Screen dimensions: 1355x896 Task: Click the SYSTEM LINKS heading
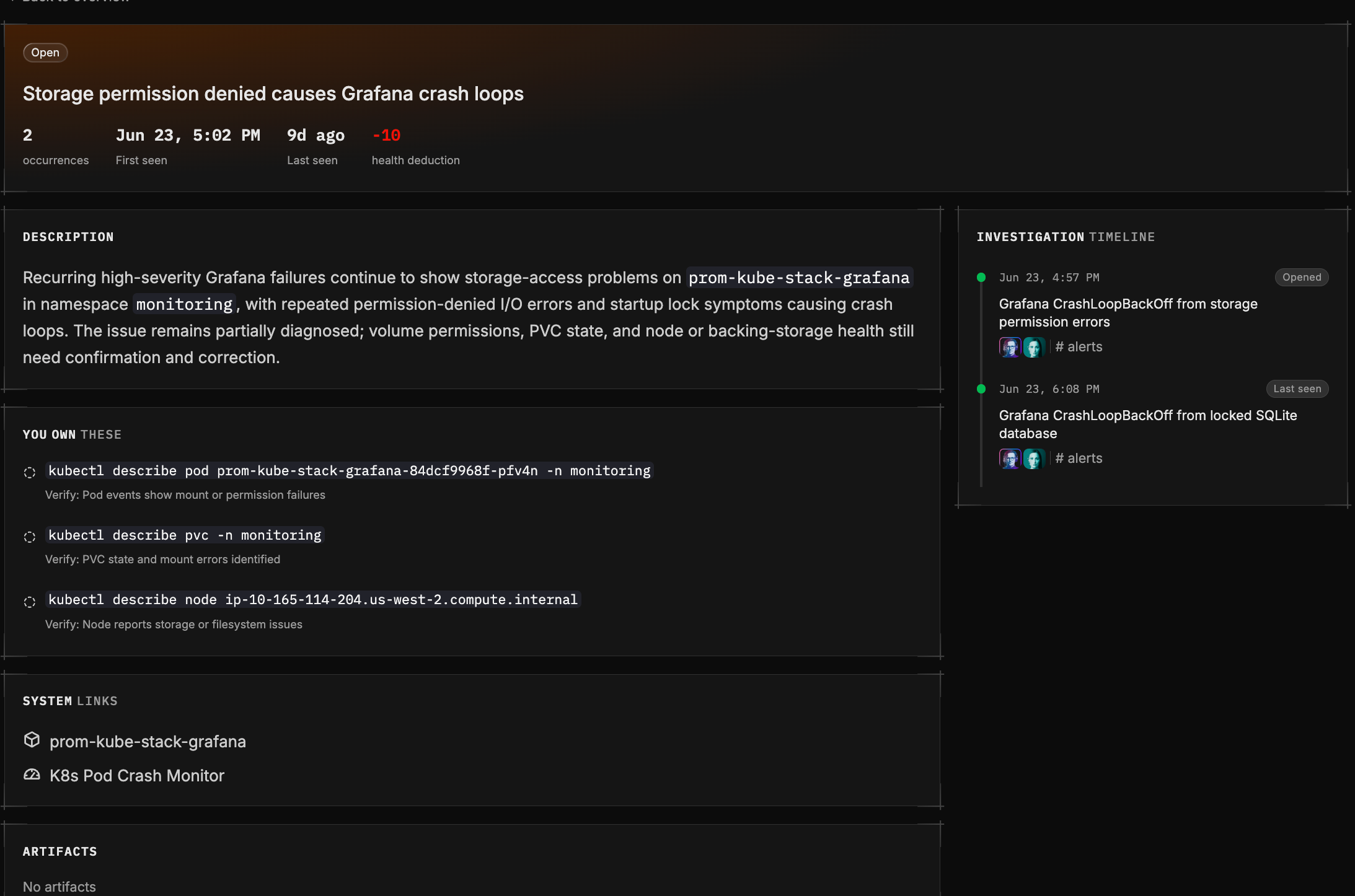point(70,701)
